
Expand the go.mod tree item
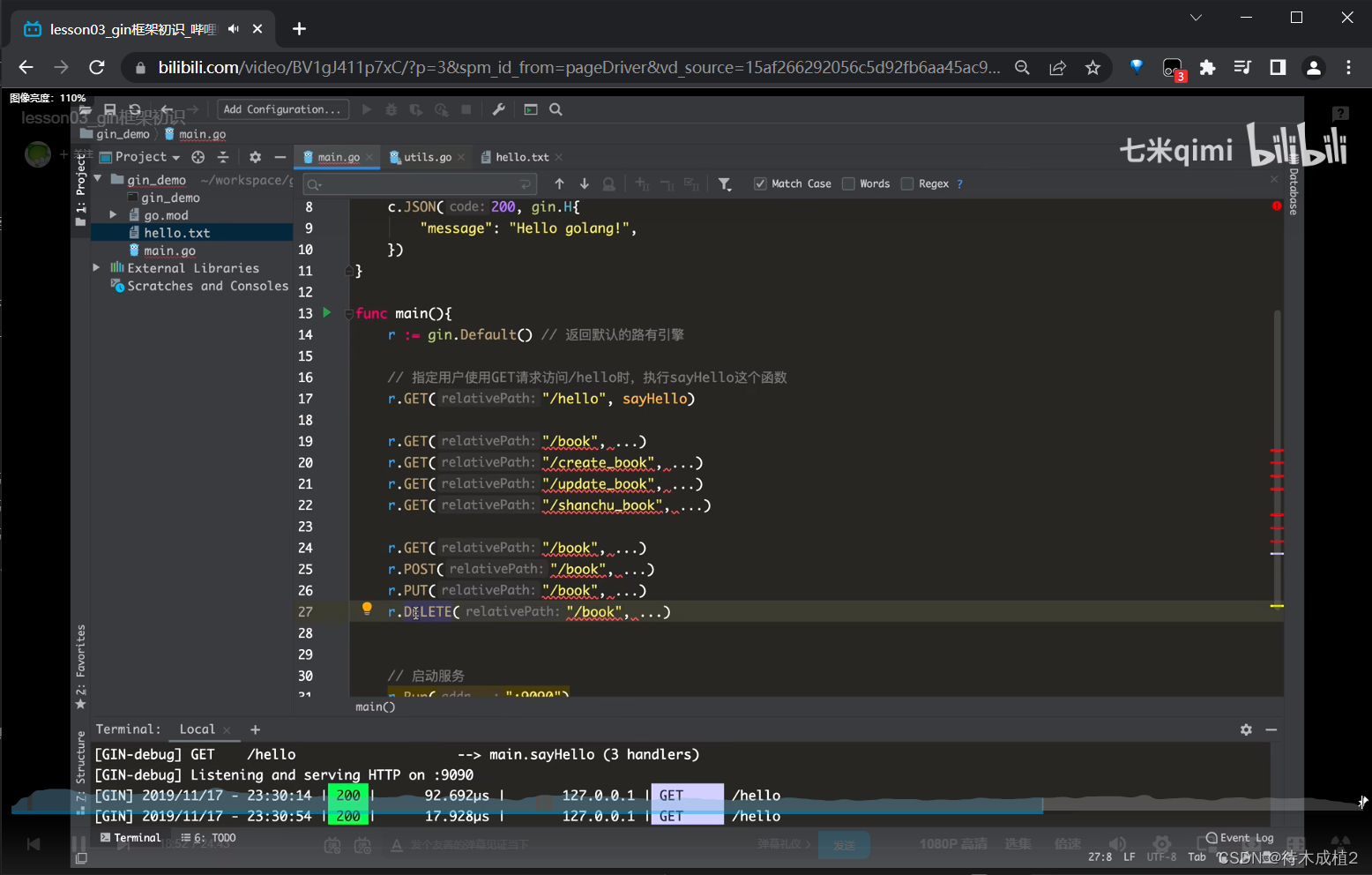pos(113,214)
